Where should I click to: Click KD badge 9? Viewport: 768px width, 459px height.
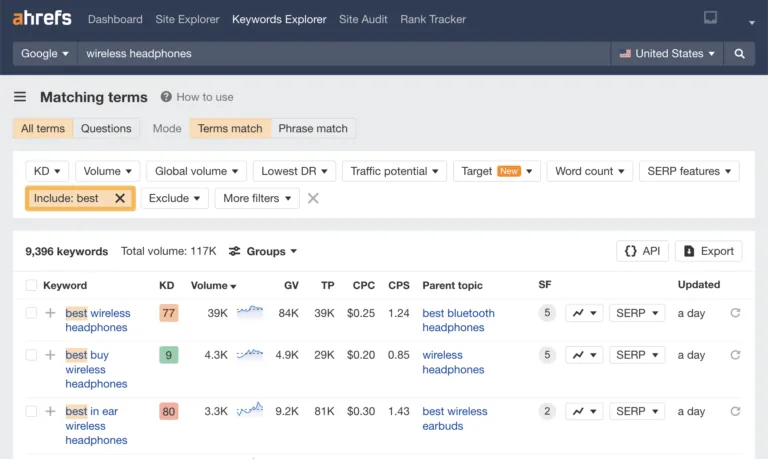168,355
